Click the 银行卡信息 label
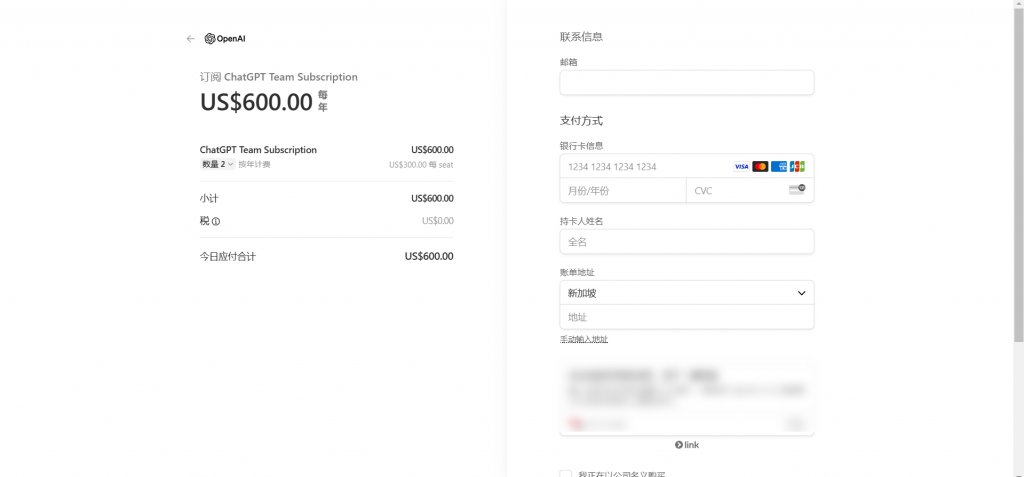This screenshot has width=1024, height=477. click(x=581, y=146)
